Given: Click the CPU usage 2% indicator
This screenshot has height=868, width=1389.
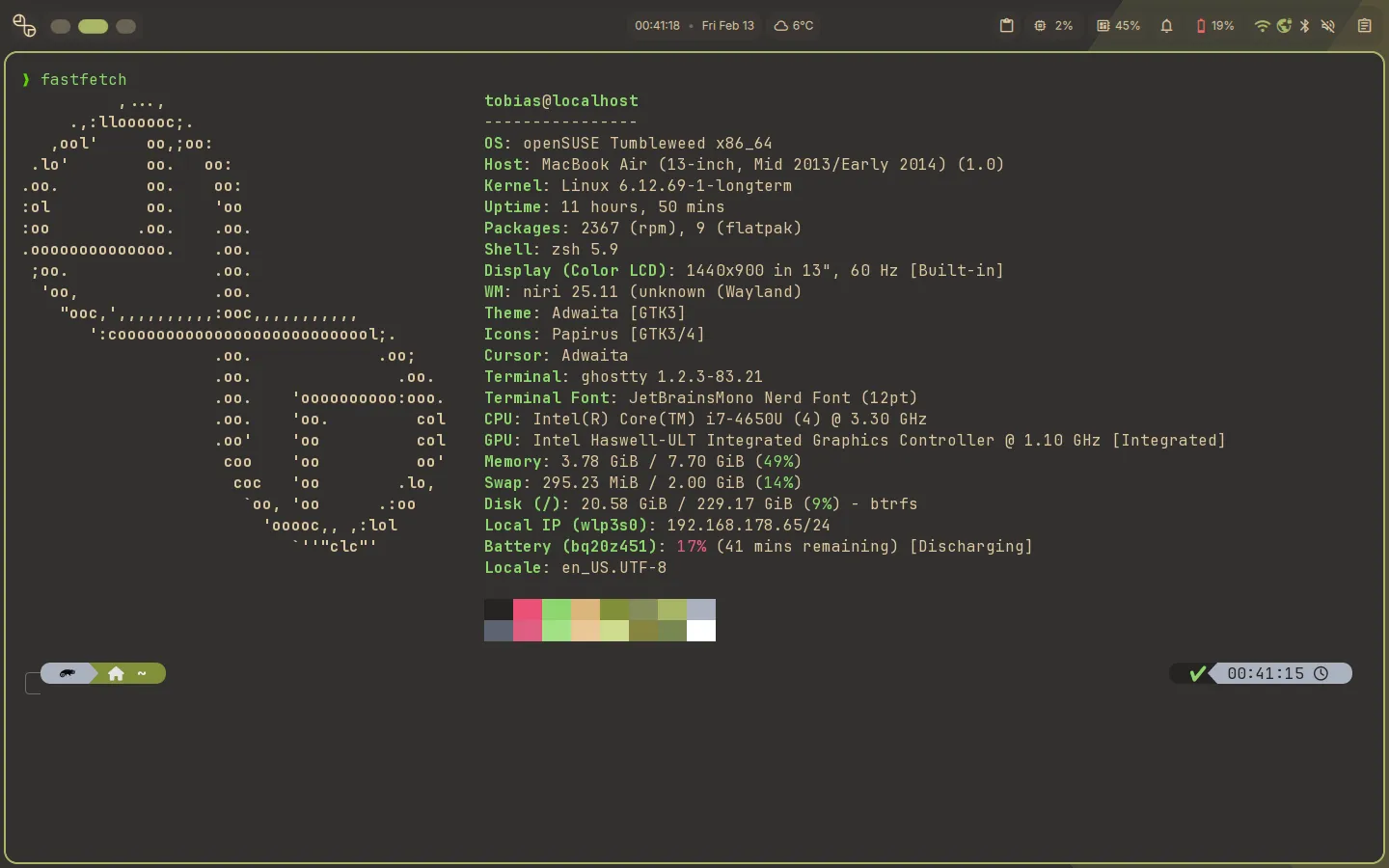Looking at the screenshot, I should click(1053, 26).
